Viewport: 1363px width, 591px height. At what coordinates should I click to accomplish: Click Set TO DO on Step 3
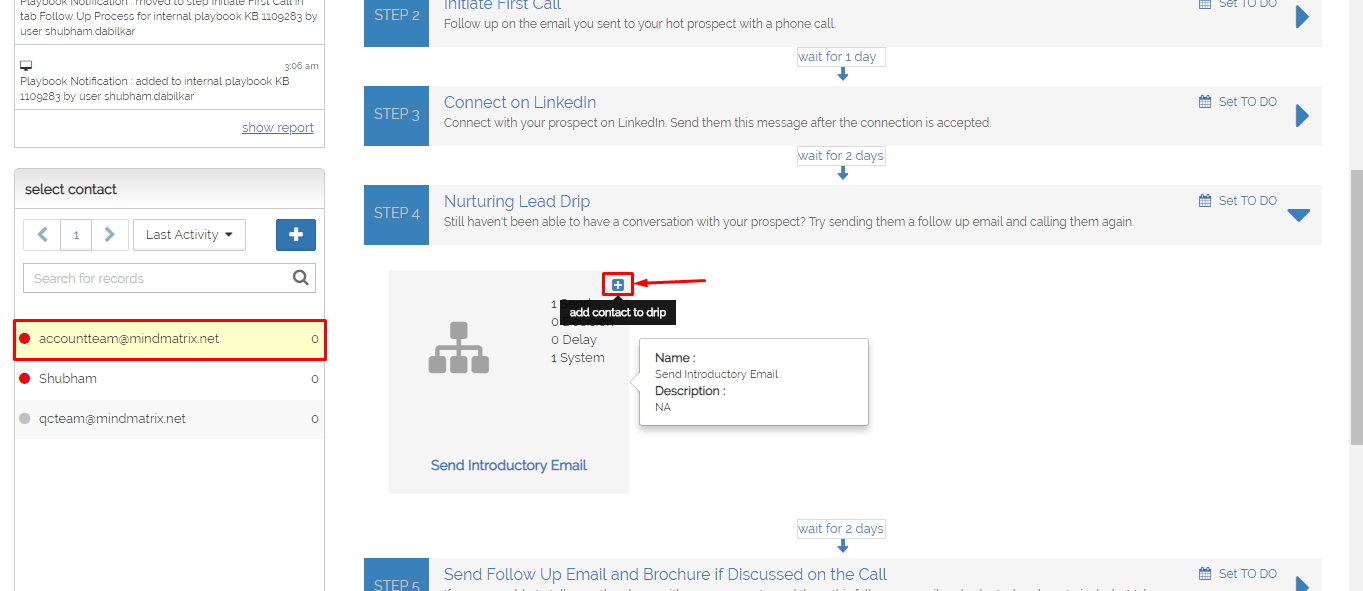click(x=1247, y=102)
